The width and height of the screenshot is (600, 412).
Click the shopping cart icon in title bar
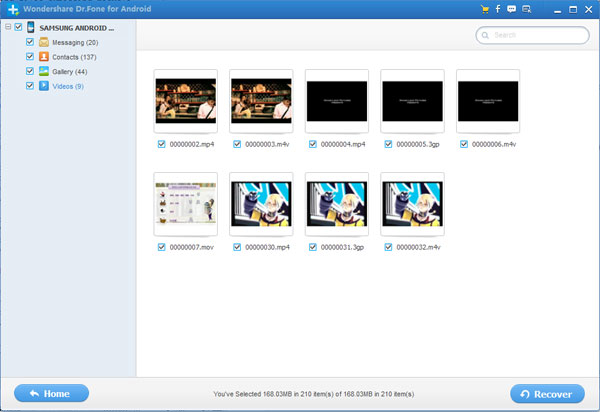click(x=485, y=9)
